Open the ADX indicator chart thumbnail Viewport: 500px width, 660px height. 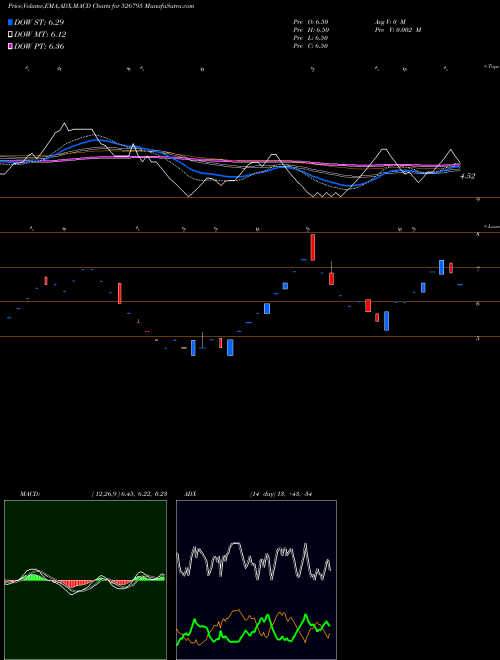(256, 580)
